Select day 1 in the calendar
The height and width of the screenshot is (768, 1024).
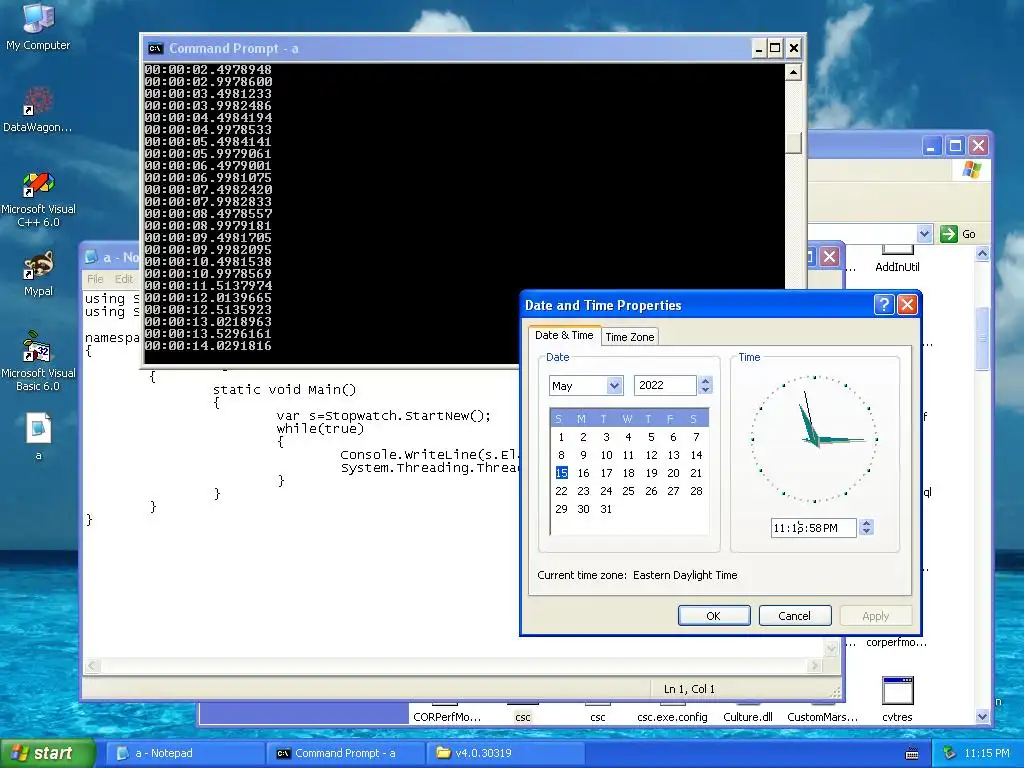561,437
